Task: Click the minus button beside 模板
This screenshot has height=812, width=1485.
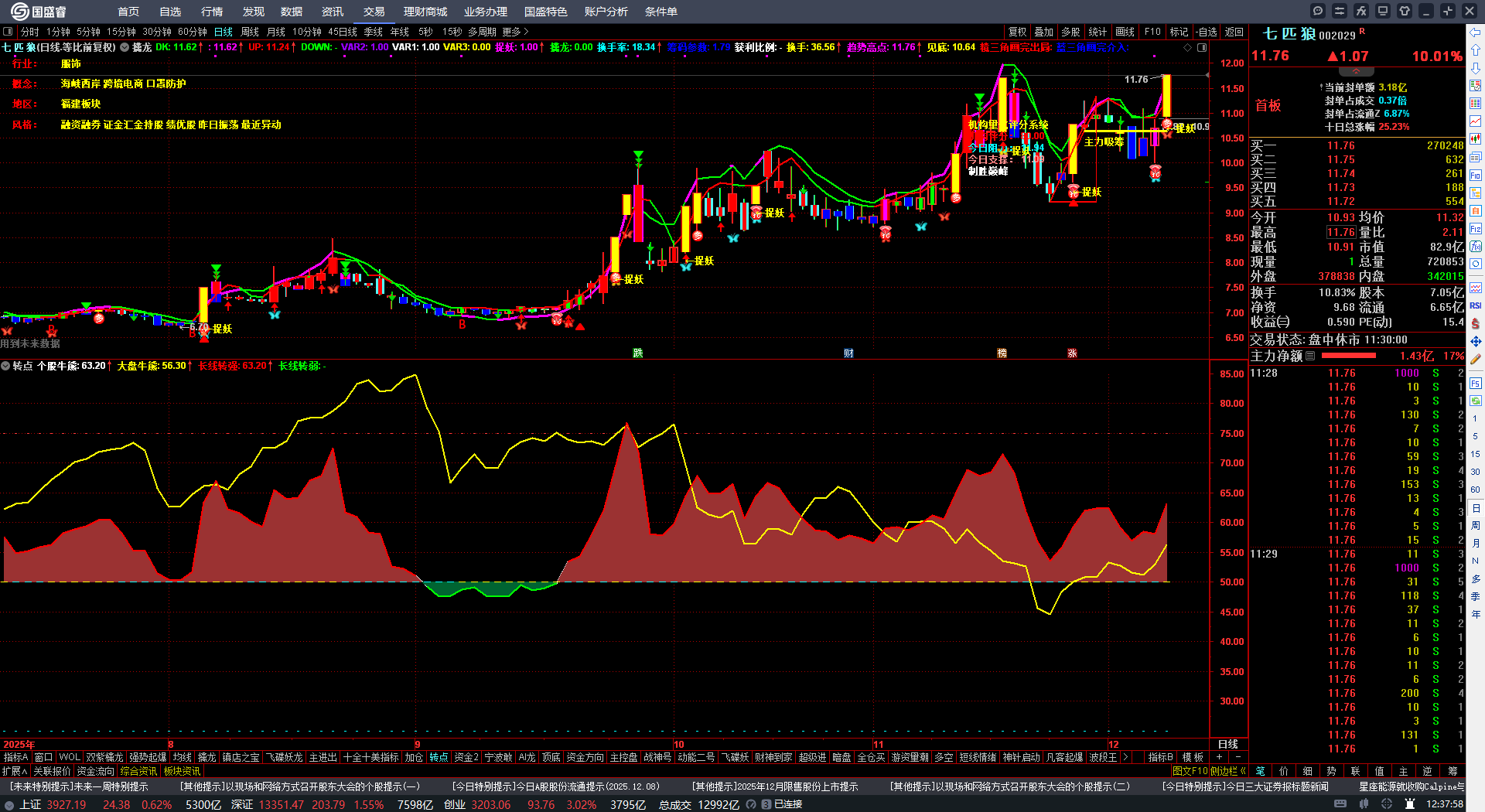Action: tap(1238, 757)
